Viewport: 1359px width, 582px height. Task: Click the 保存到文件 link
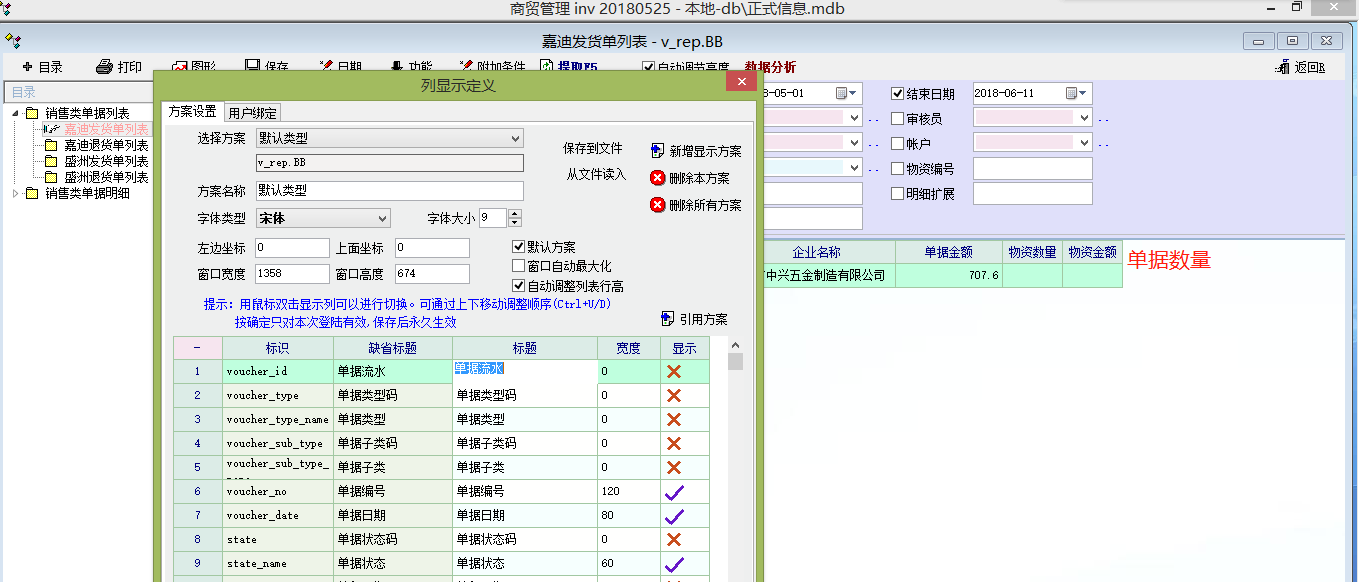click(x=593, y=148)
